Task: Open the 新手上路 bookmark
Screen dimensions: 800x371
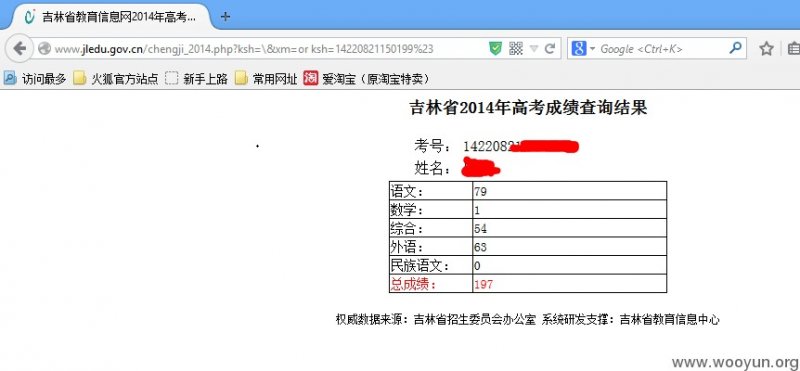Action: point(197,79)
